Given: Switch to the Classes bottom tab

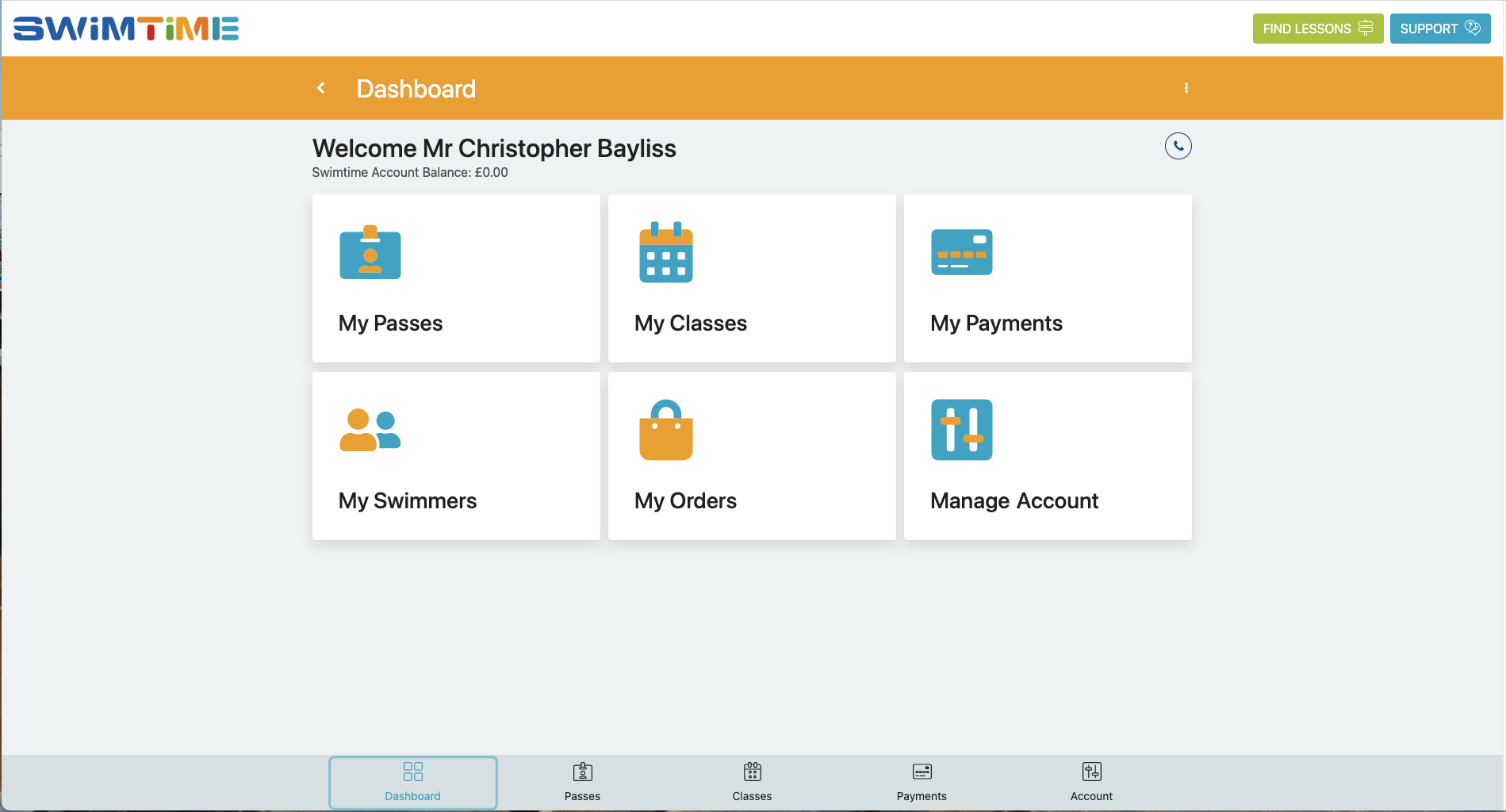Looking at the screenshot, I should coord(753,783).
